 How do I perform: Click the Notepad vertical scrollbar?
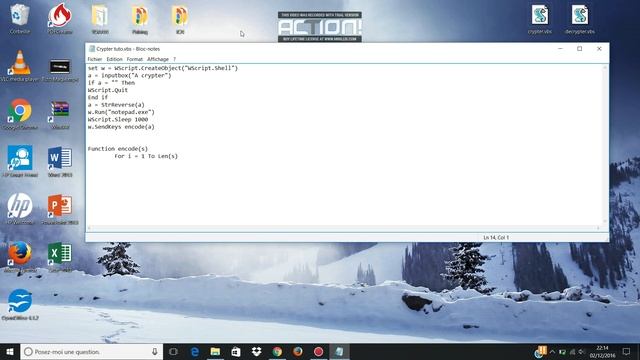click(605, 145)
